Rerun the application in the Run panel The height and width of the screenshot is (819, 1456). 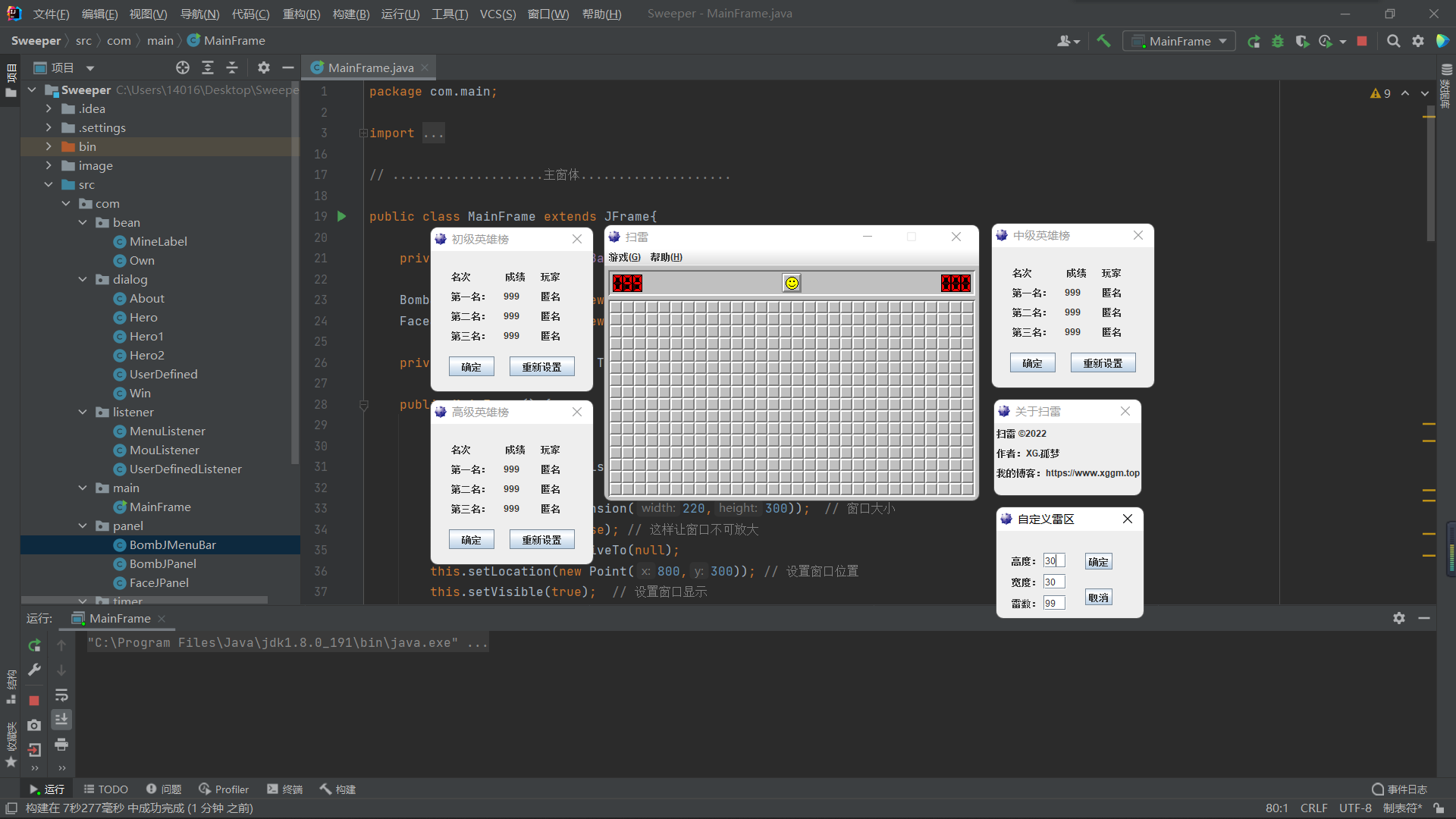point(34,645)
